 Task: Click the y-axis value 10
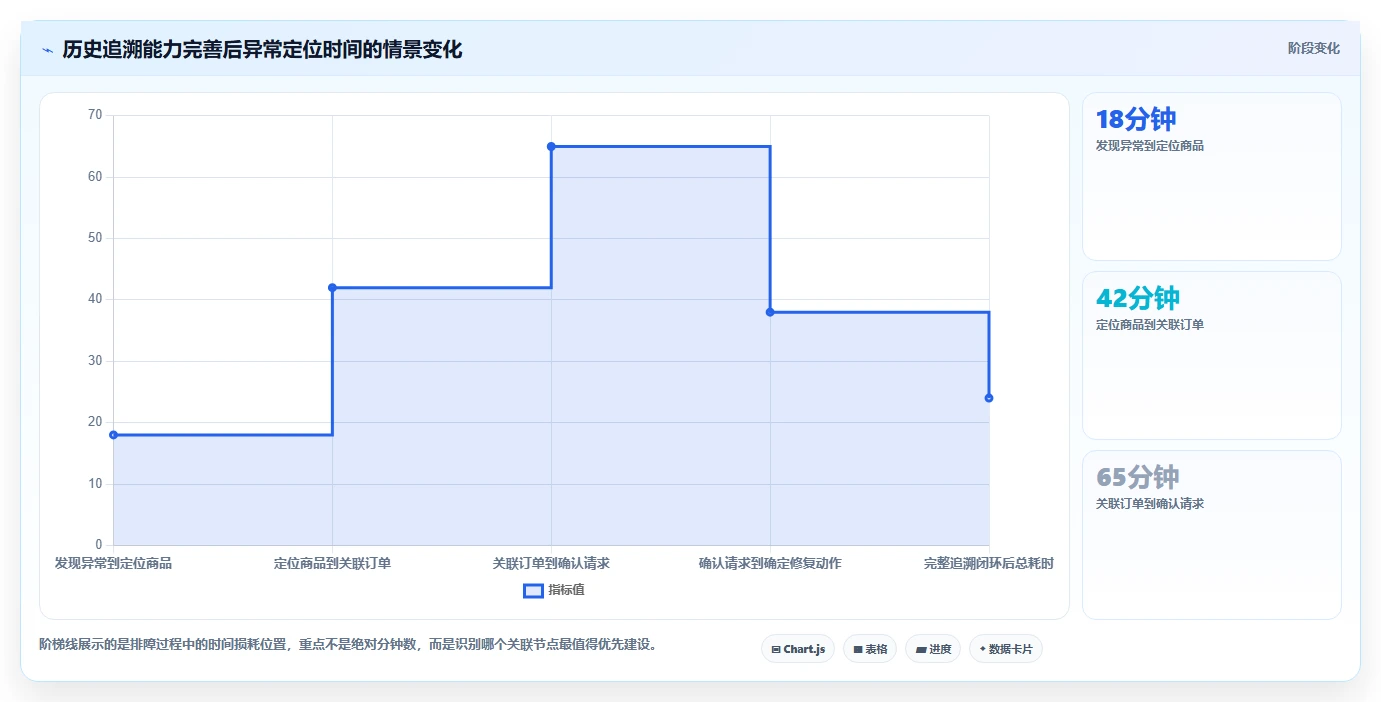[95, 484]
